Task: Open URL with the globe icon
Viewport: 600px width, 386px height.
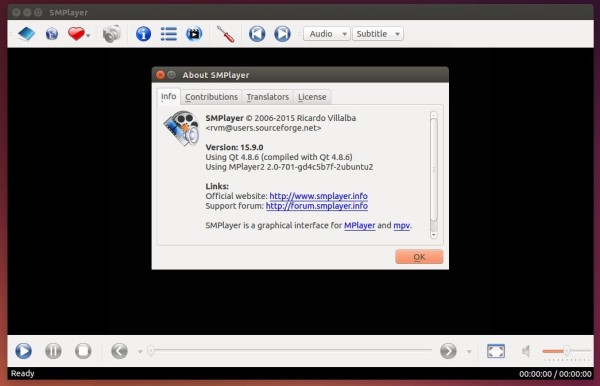Action: point(52,34)
